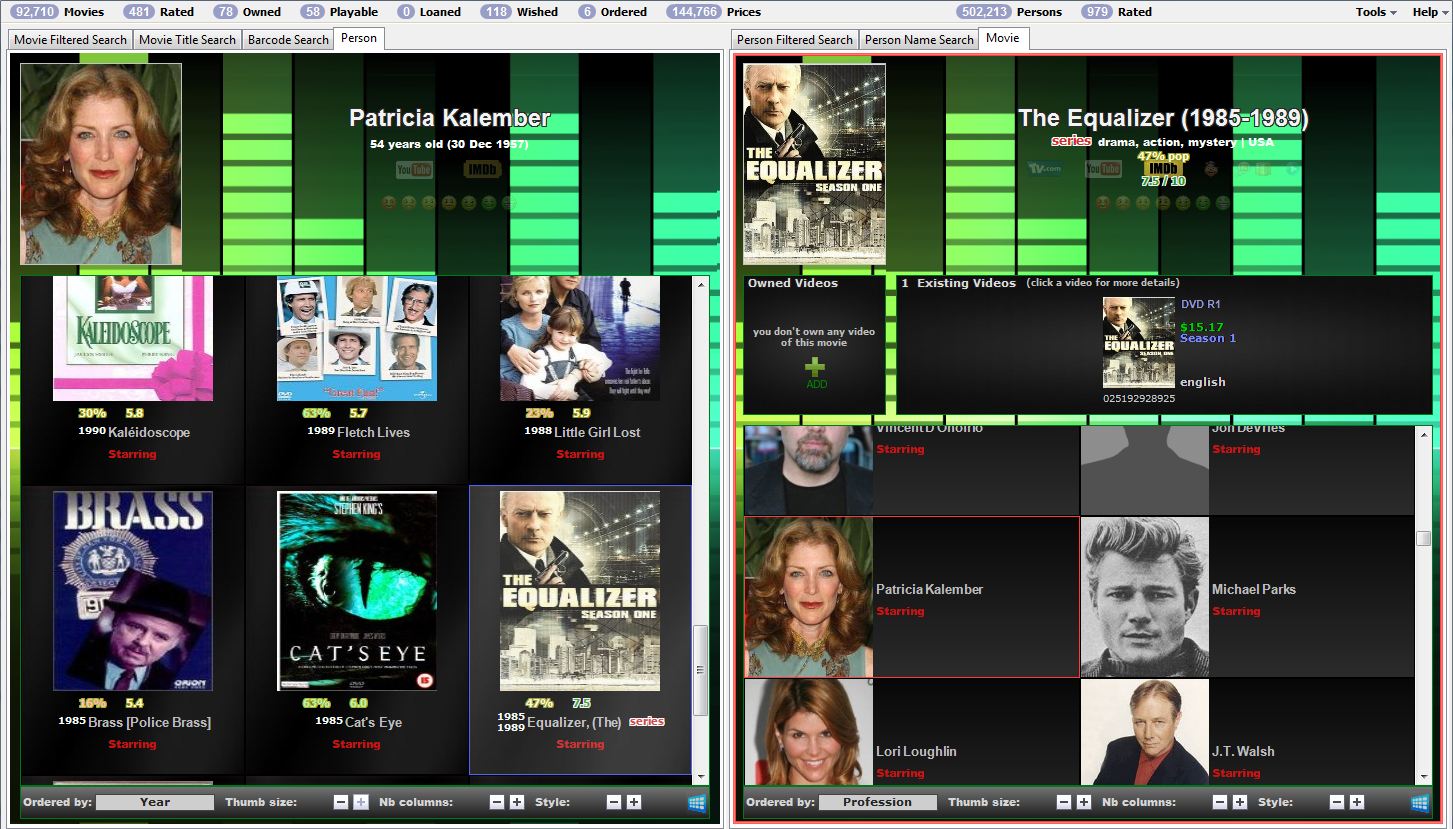Decrease number of columns in movie panel

click(x=1220, y=802)
